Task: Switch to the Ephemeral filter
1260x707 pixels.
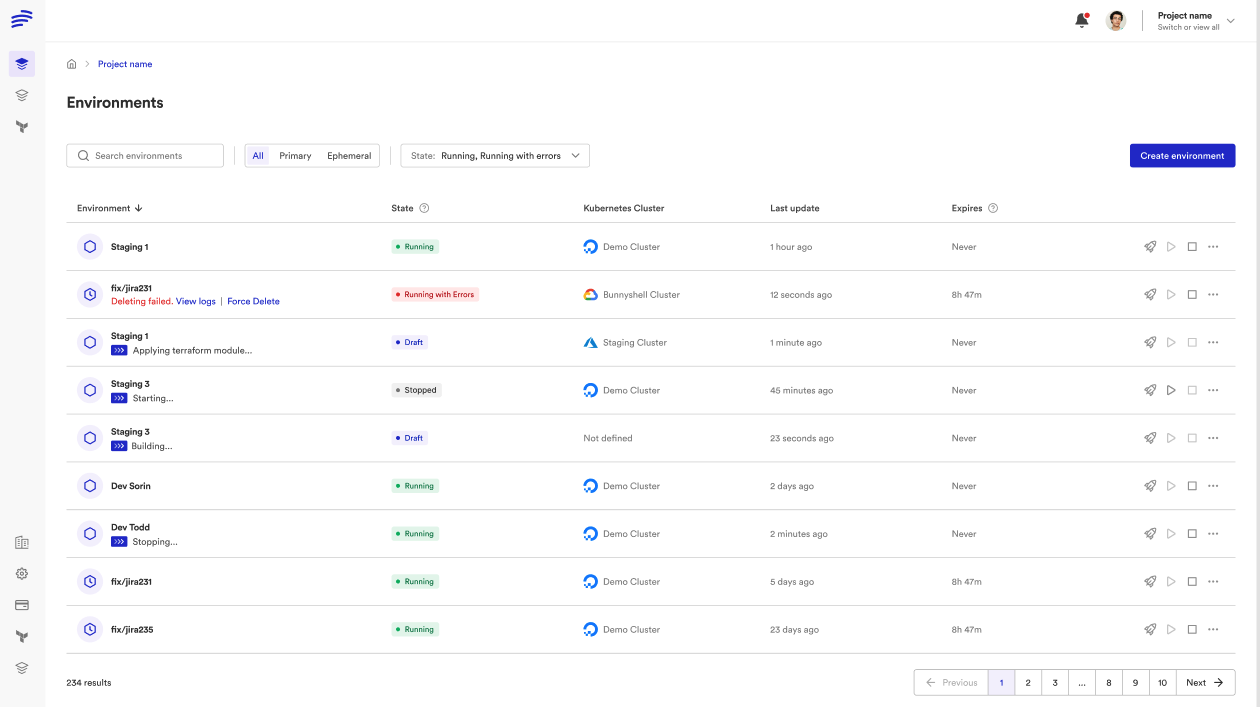Action: 348,155
